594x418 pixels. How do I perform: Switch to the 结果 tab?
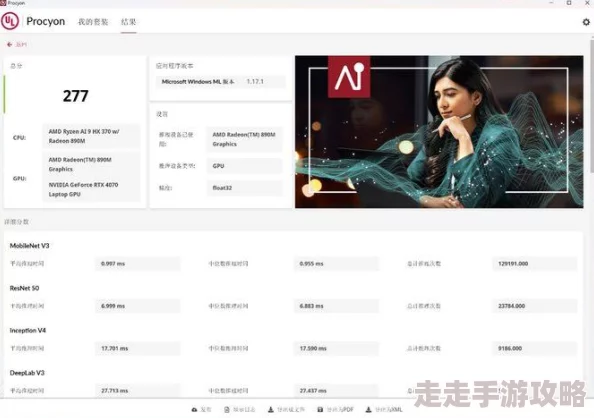tap(128, 22)
